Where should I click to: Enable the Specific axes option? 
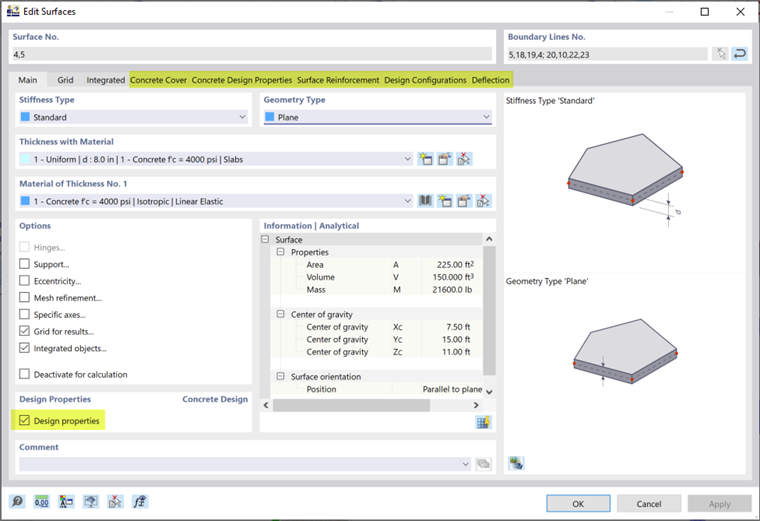point(24,315)
